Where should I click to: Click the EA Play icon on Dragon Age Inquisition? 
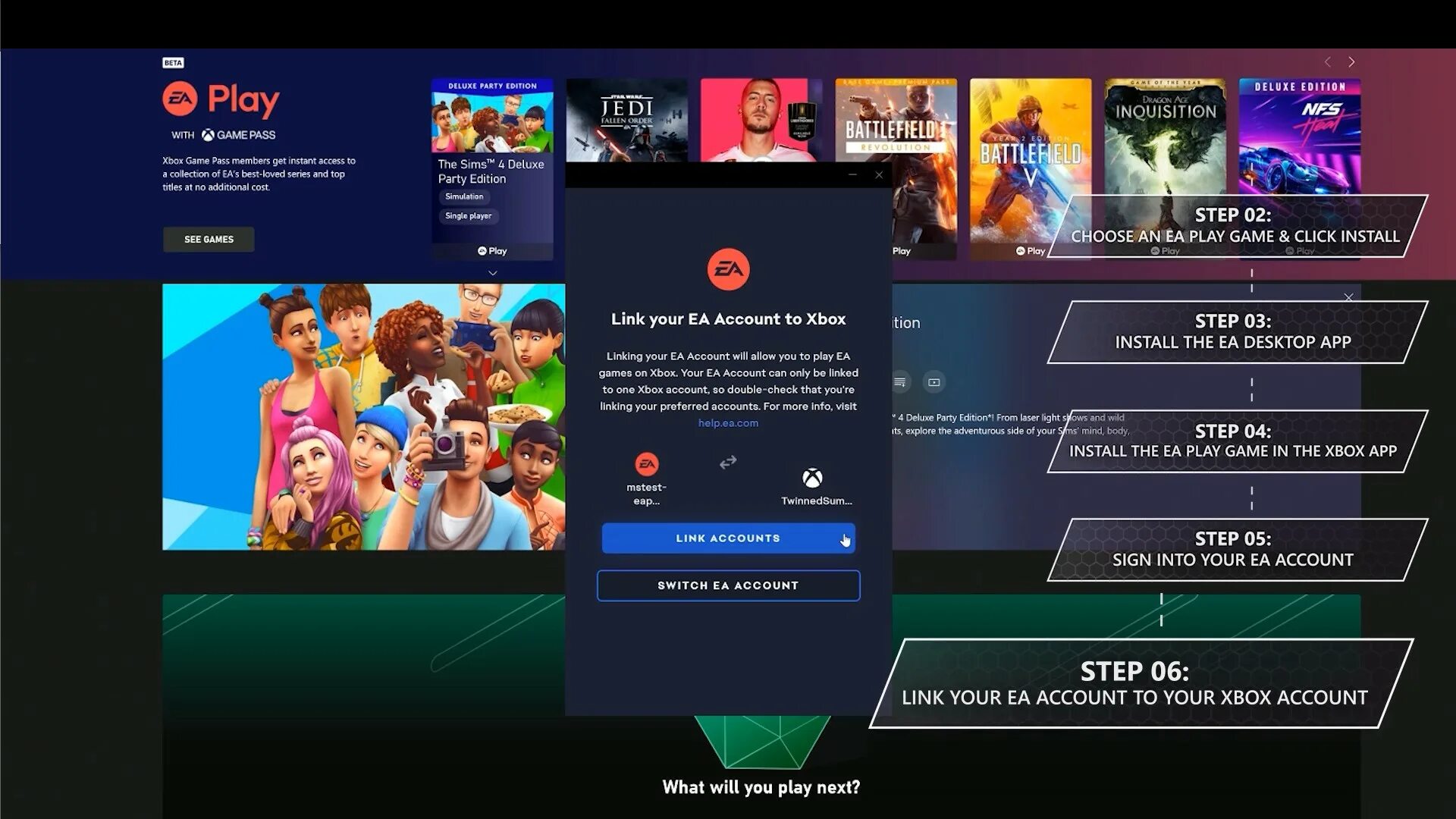pos(1154,251)
